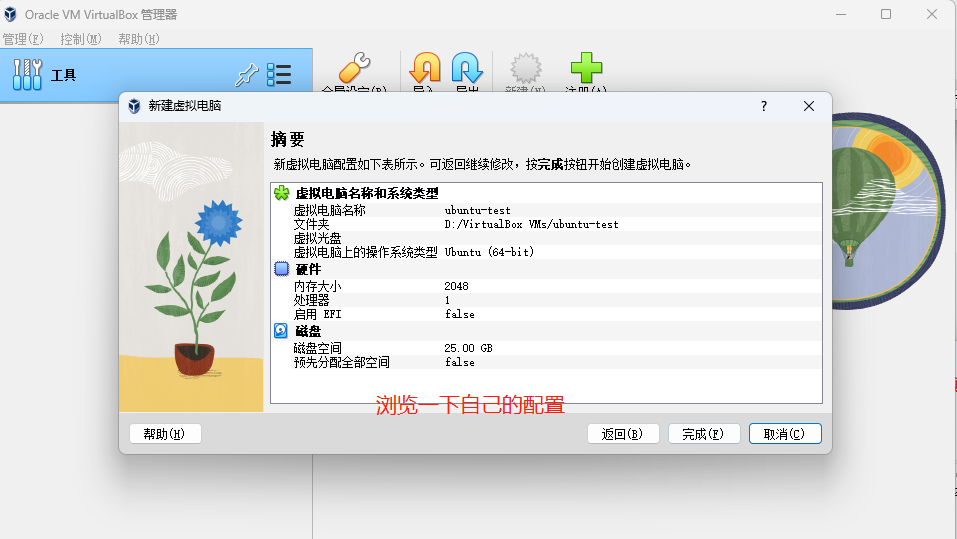Click the blue chip Hardware section icon
The image size is (957, 539).
[x=281, y=269]
